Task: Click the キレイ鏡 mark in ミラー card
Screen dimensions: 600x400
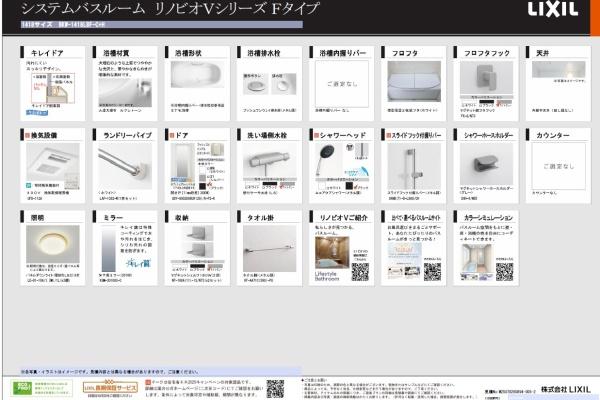Action: pyautogui.click(x=138, y=263)
